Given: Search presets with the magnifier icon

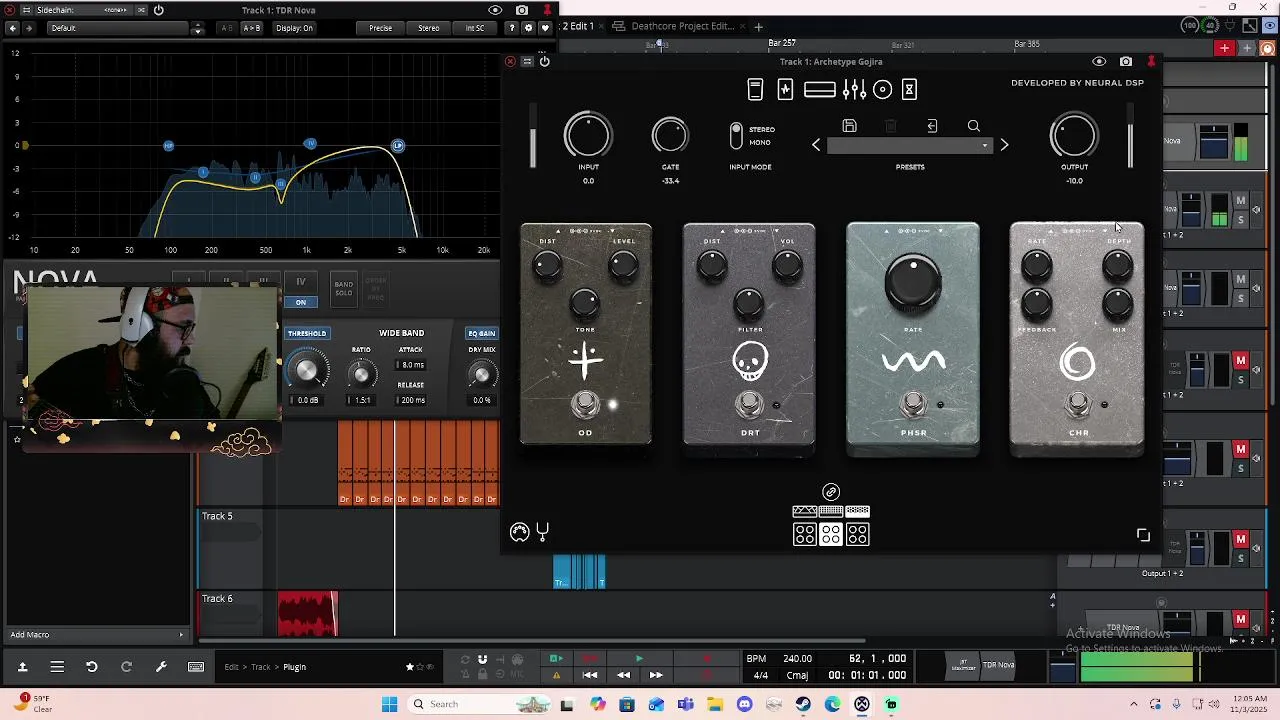Looking at the screenshot, I should pos(973,126).
